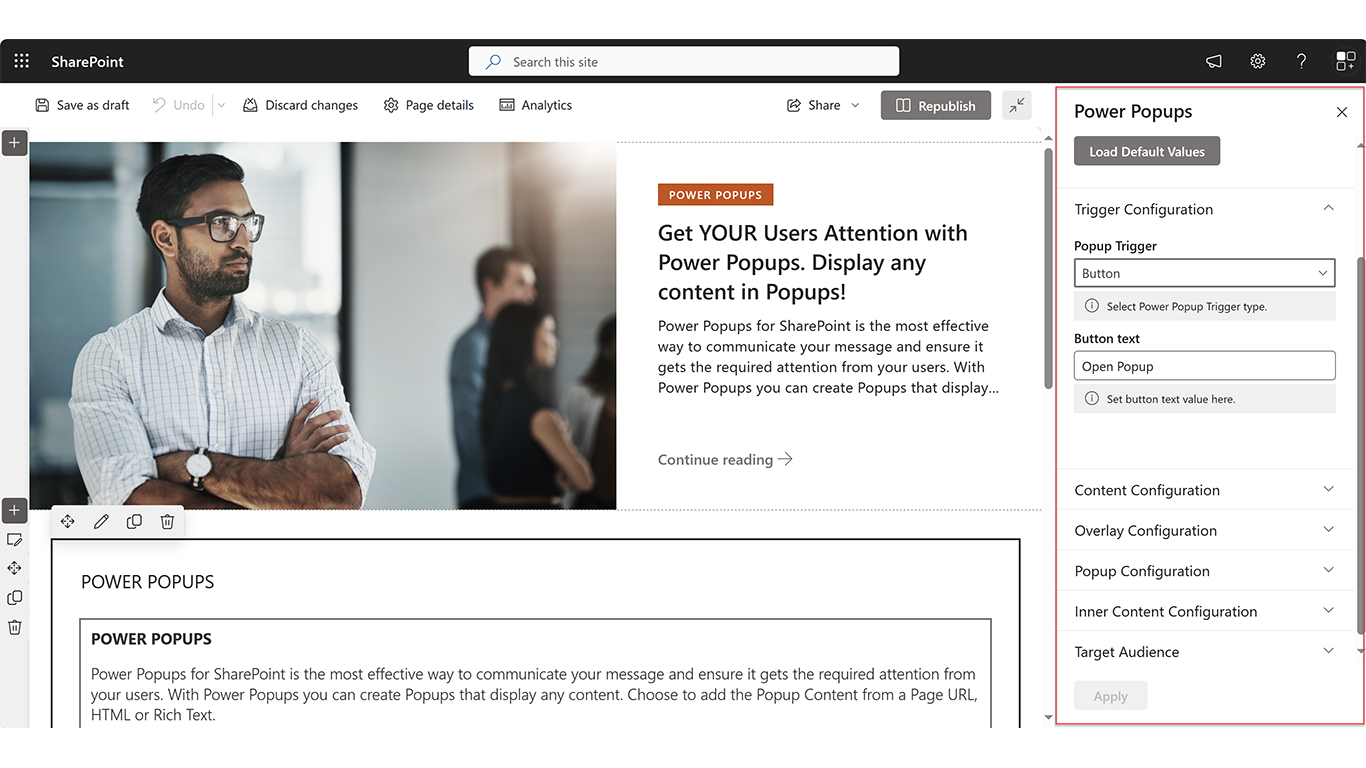The height and width of the screenshot is (768, 1366).
Task: Open the Share dropdown arrow
Action: pyautogui.click(x=855, y=105)
